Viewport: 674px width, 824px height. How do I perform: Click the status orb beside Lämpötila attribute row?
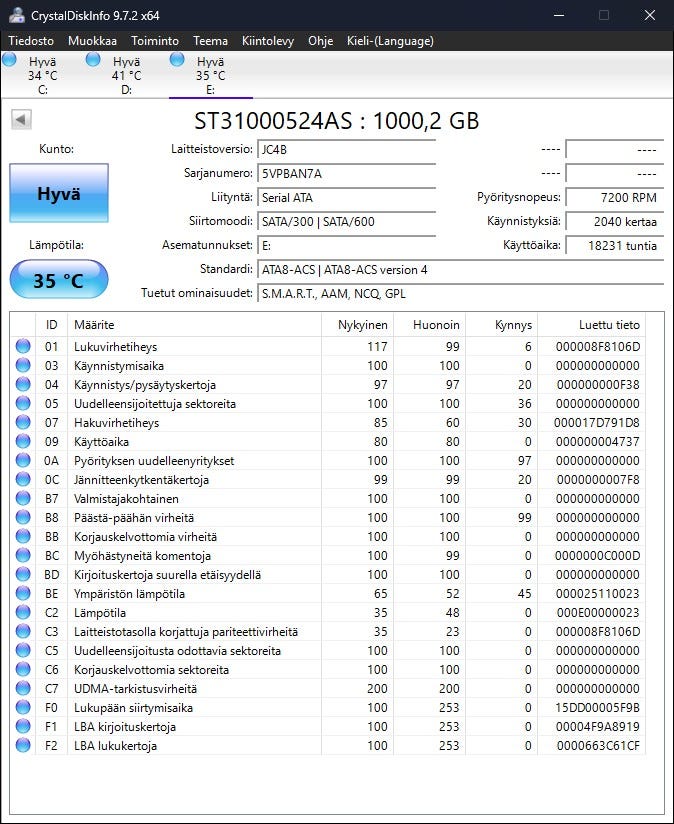tap(23, 613)
